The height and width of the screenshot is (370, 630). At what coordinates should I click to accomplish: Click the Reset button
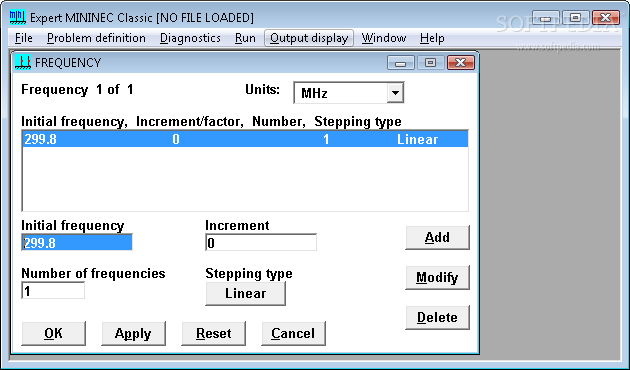pos(213,333)
